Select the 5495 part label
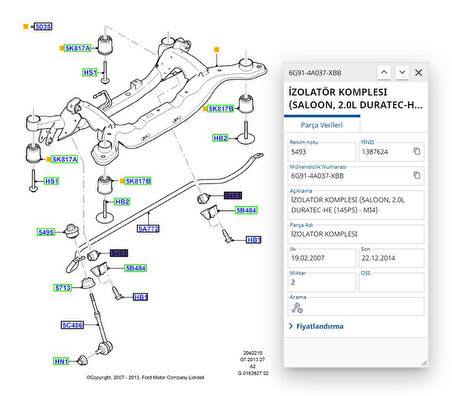Viewport: 452px width, 396px height. [46, 232]
